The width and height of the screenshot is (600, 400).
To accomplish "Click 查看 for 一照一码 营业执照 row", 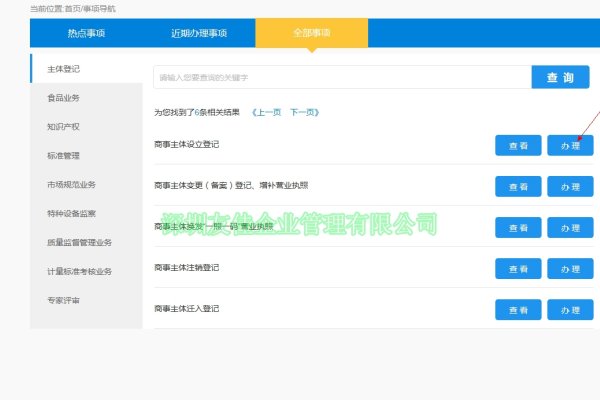I will click(518, 228).
